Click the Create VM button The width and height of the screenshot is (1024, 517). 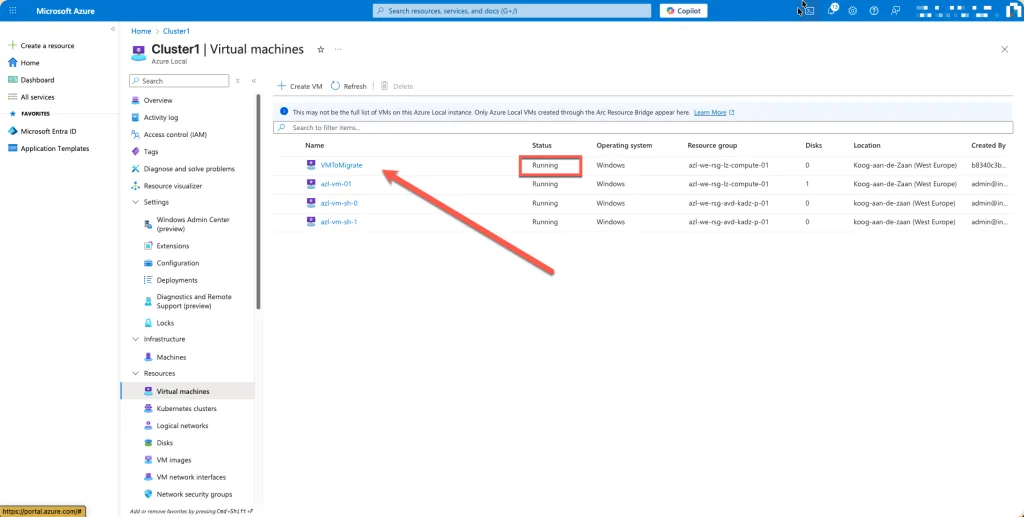(299, 86)
